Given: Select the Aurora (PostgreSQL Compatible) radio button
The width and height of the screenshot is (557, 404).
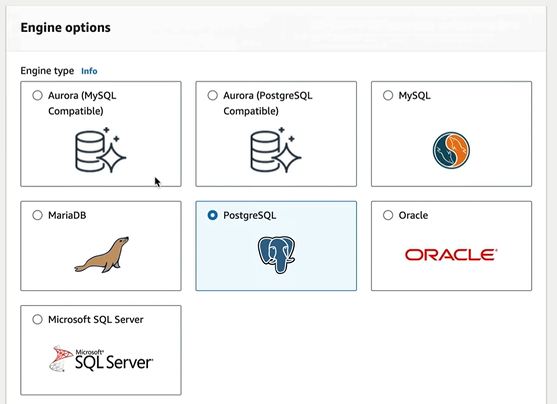Looking at the screenshot, I should tap(212, 95).
